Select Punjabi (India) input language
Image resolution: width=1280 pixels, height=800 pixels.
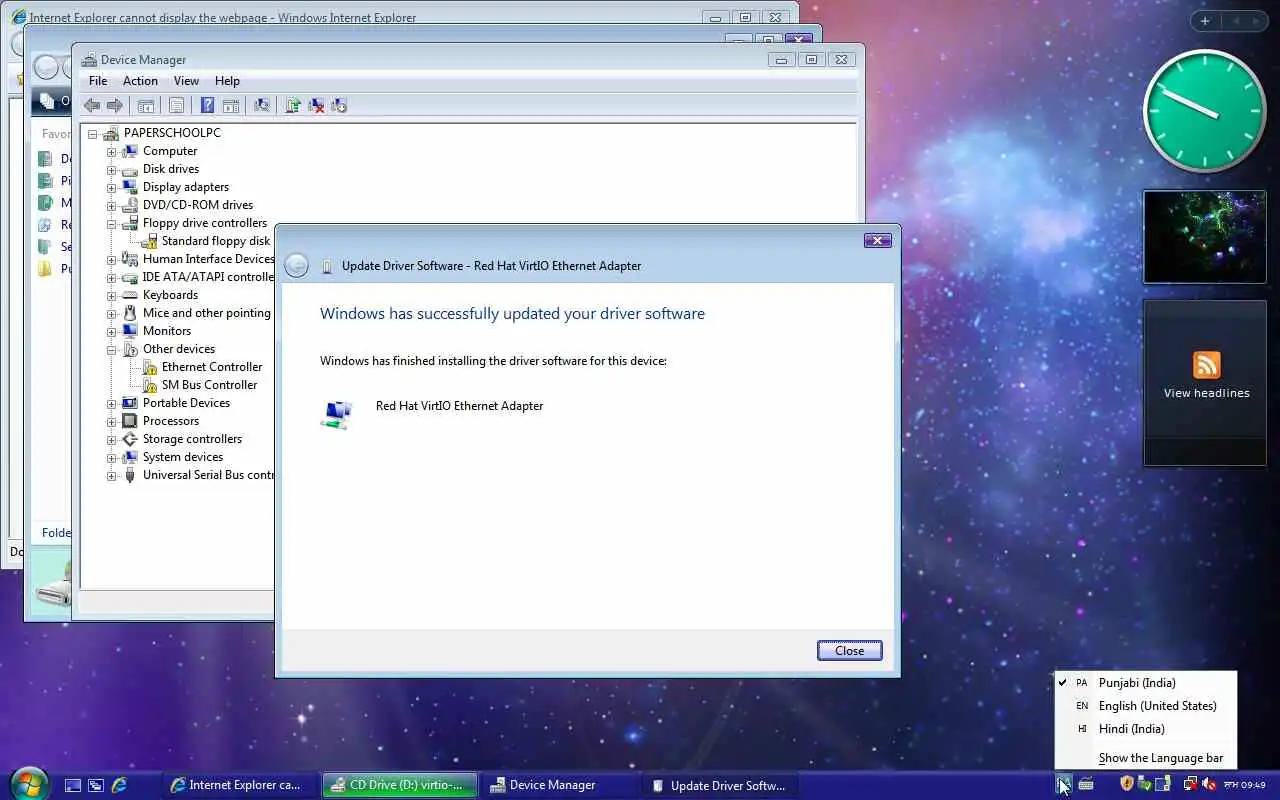pyautogui.click(x=1146, y=683)
